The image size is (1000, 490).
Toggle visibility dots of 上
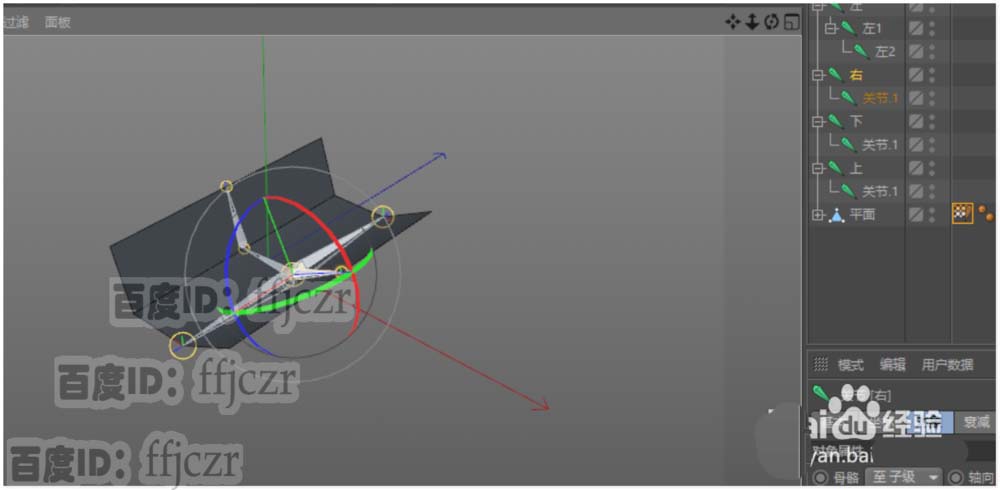pyautogui.click(x=932, y=168)
